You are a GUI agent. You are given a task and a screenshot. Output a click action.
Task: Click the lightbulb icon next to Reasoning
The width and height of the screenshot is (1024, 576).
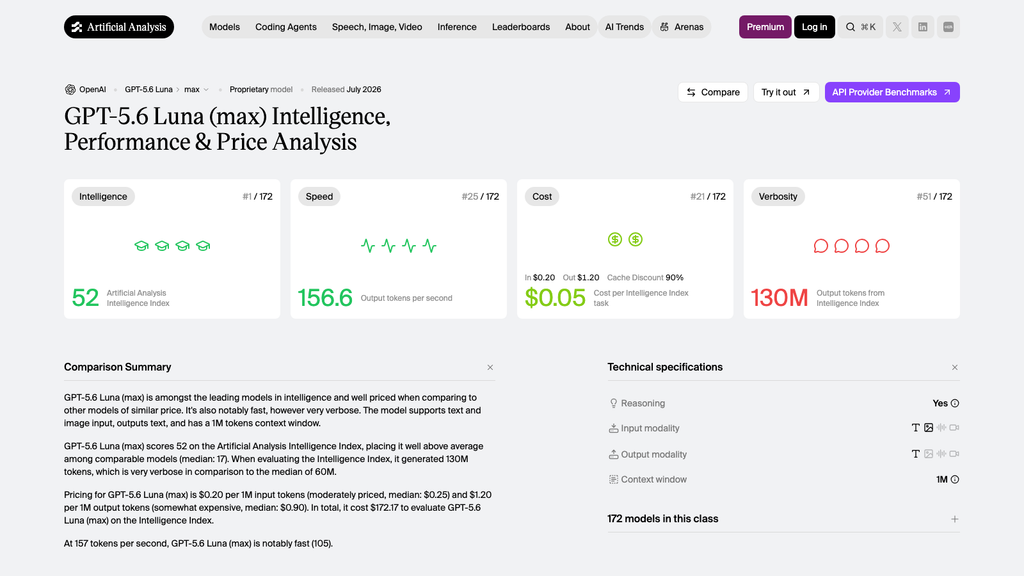613,403
